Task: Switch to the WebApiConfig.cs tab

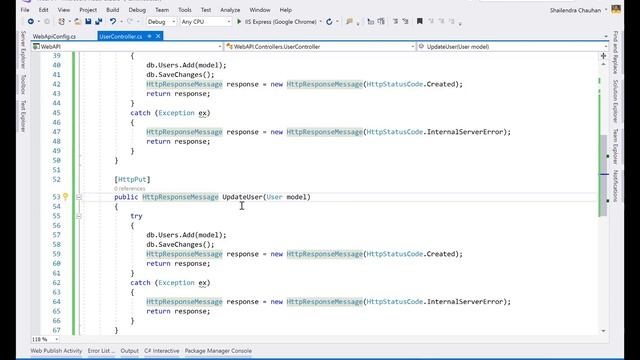Action: tap(54, 36)
